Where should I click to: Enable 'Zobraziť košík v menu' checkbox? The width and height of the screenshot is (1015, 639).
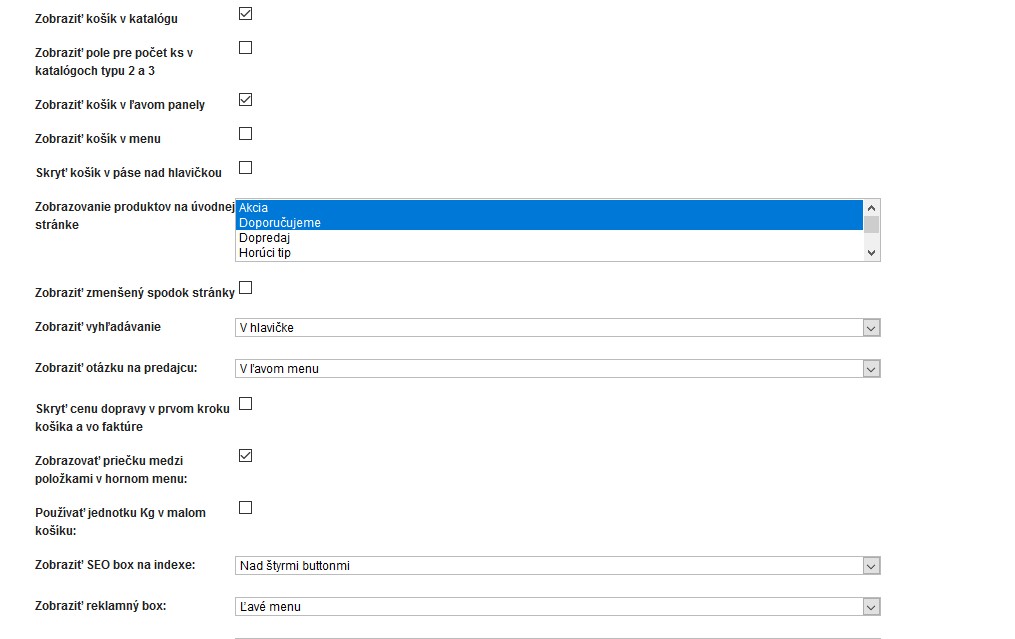pyautogui.click(x=245, y=134)
